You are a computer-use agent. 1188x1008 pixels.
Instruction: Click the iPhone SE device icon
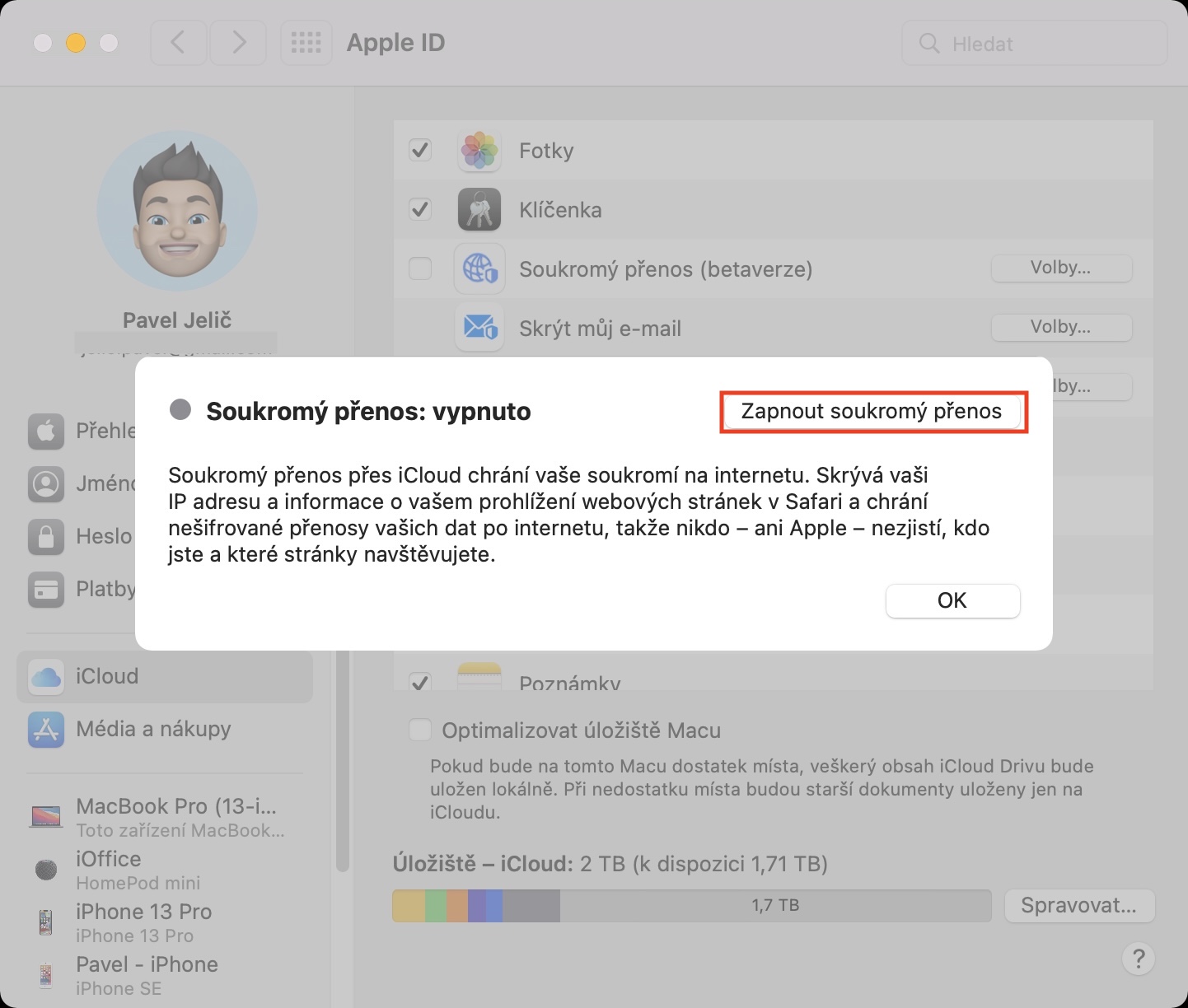coord(46,976)
